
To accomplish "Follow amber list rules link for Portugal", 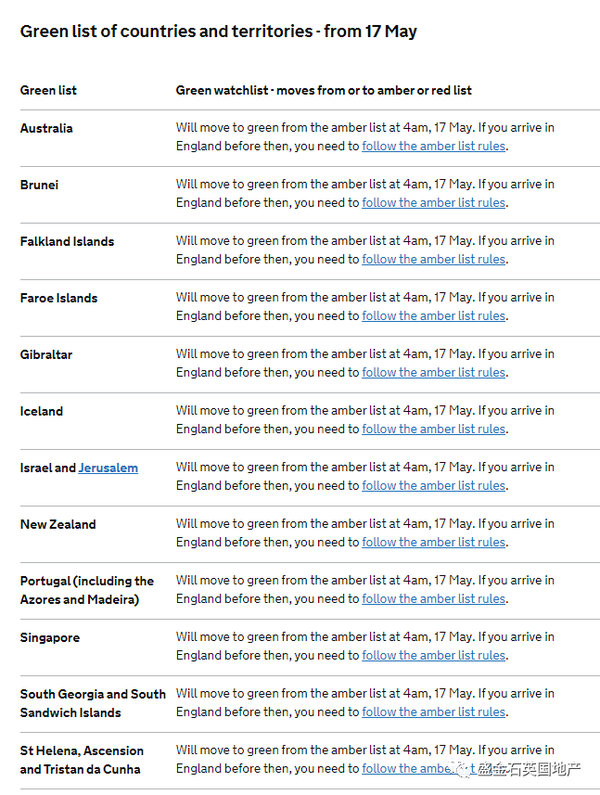I will click(x=434, y=599).
